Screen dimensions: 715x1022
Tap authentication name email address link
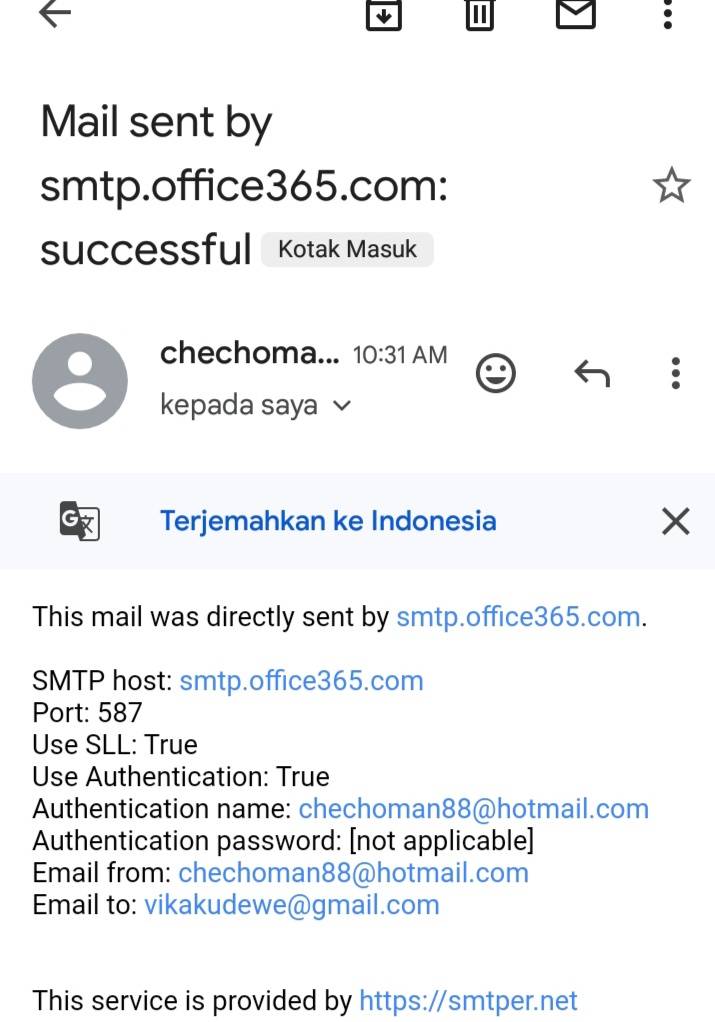point(473,809)
